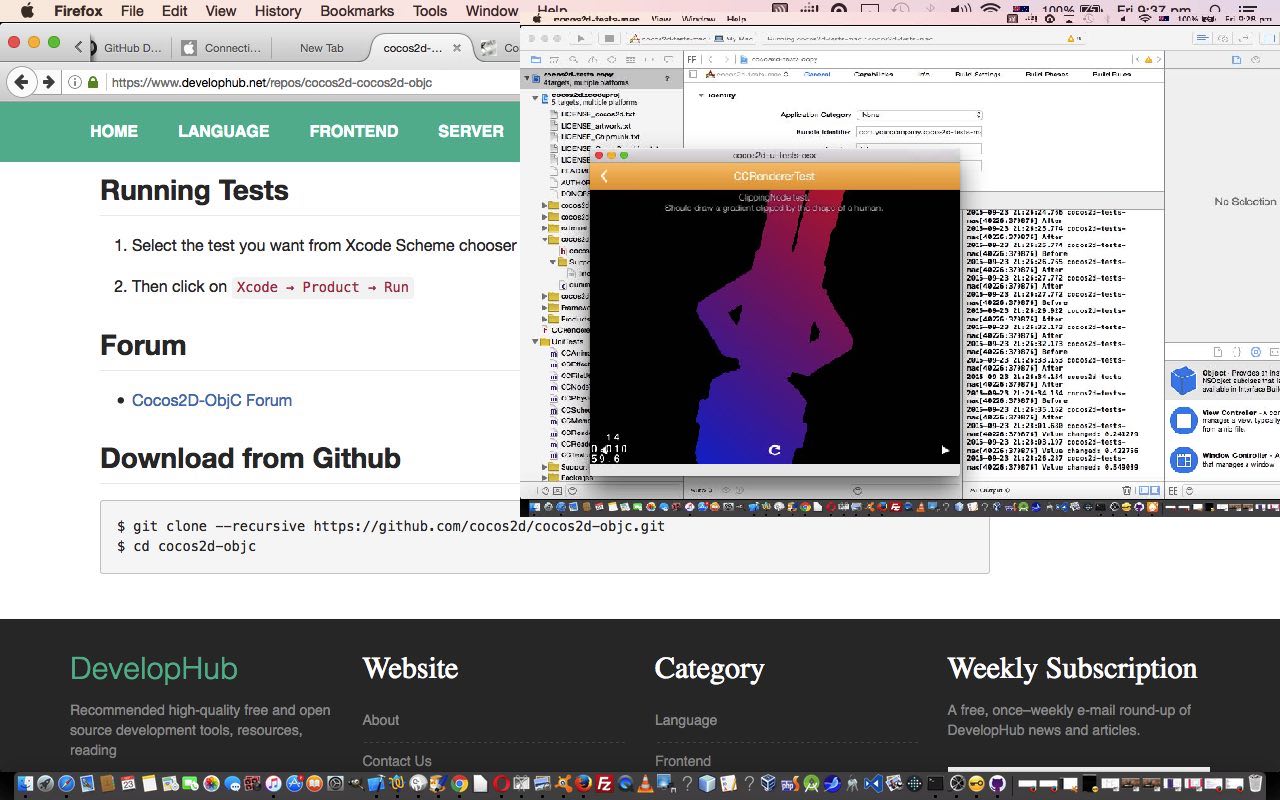Viewport: 1280px width, 800px height.
Task: Collapse the Identity section disclosure triangle
Action: 700,95
